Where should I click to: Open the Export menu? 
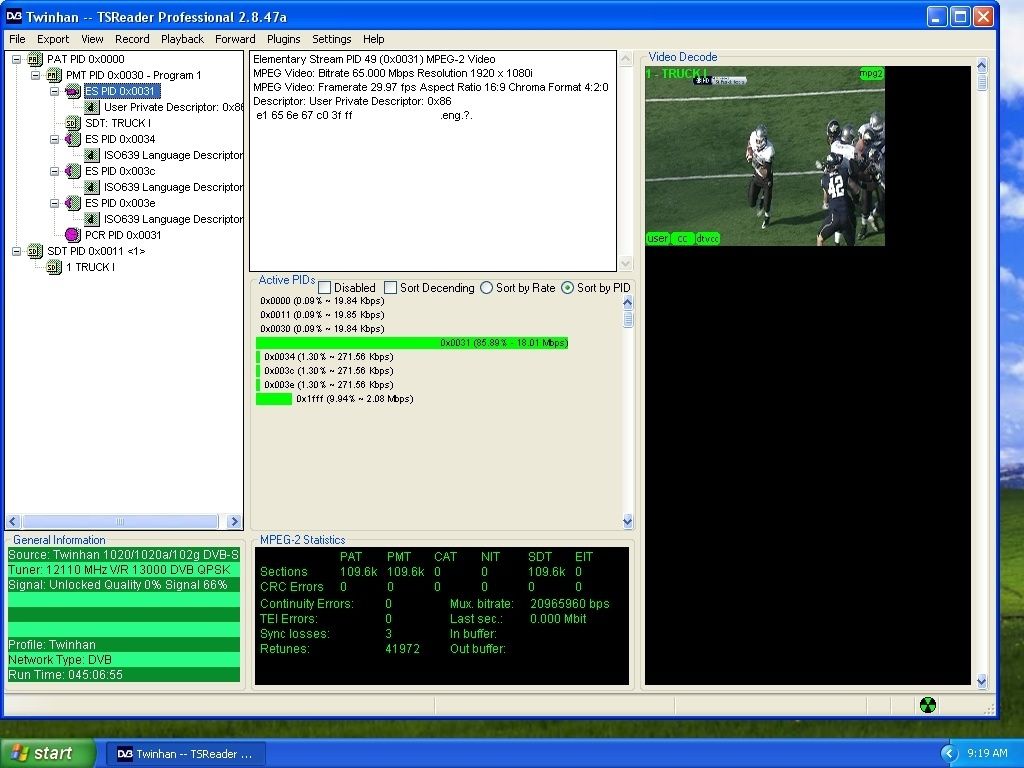coord(53,39)
